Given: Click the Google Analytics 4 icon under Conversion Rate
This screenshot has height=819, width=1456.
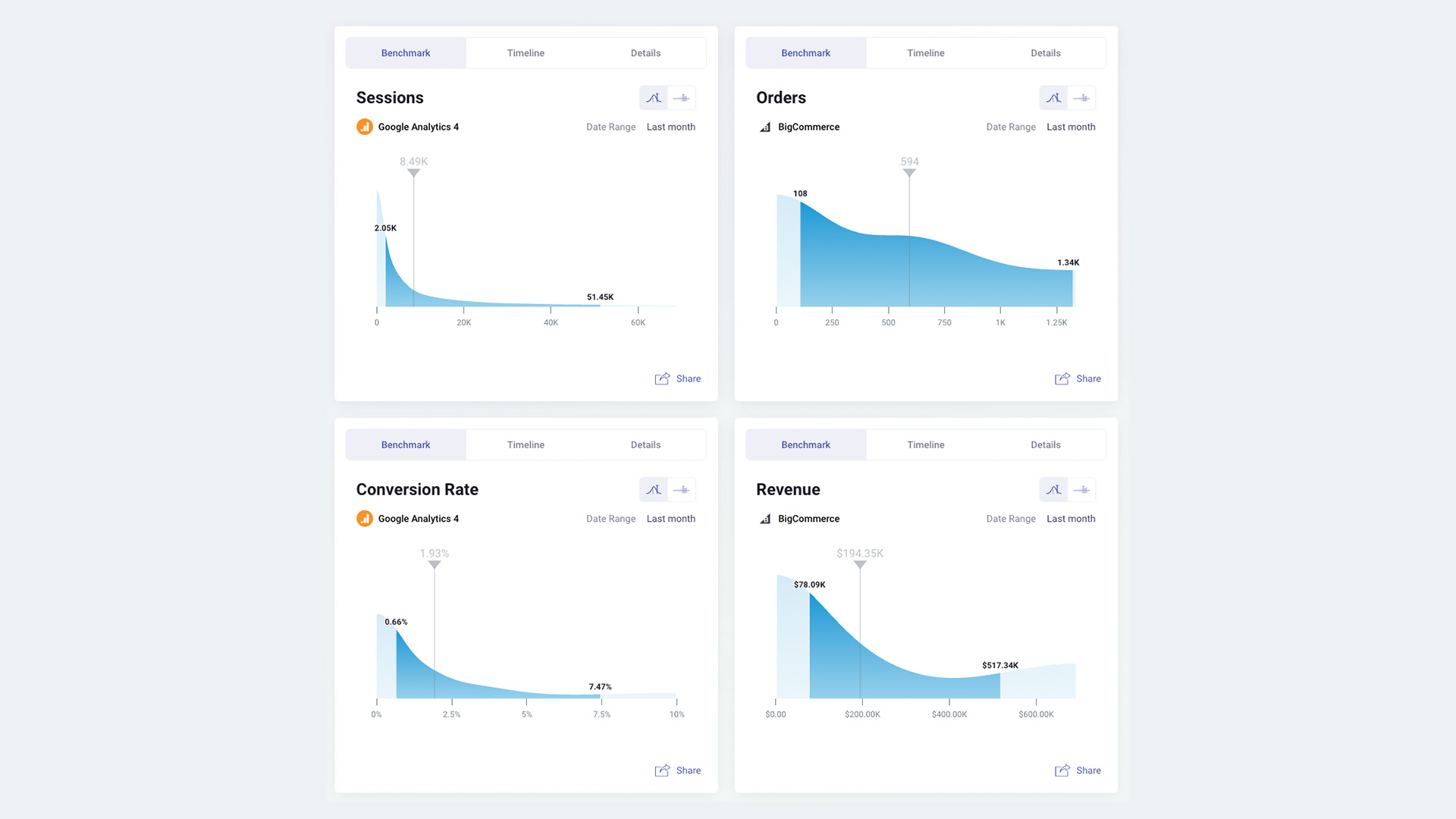Looking at the screenshot, I should (365, 519).
